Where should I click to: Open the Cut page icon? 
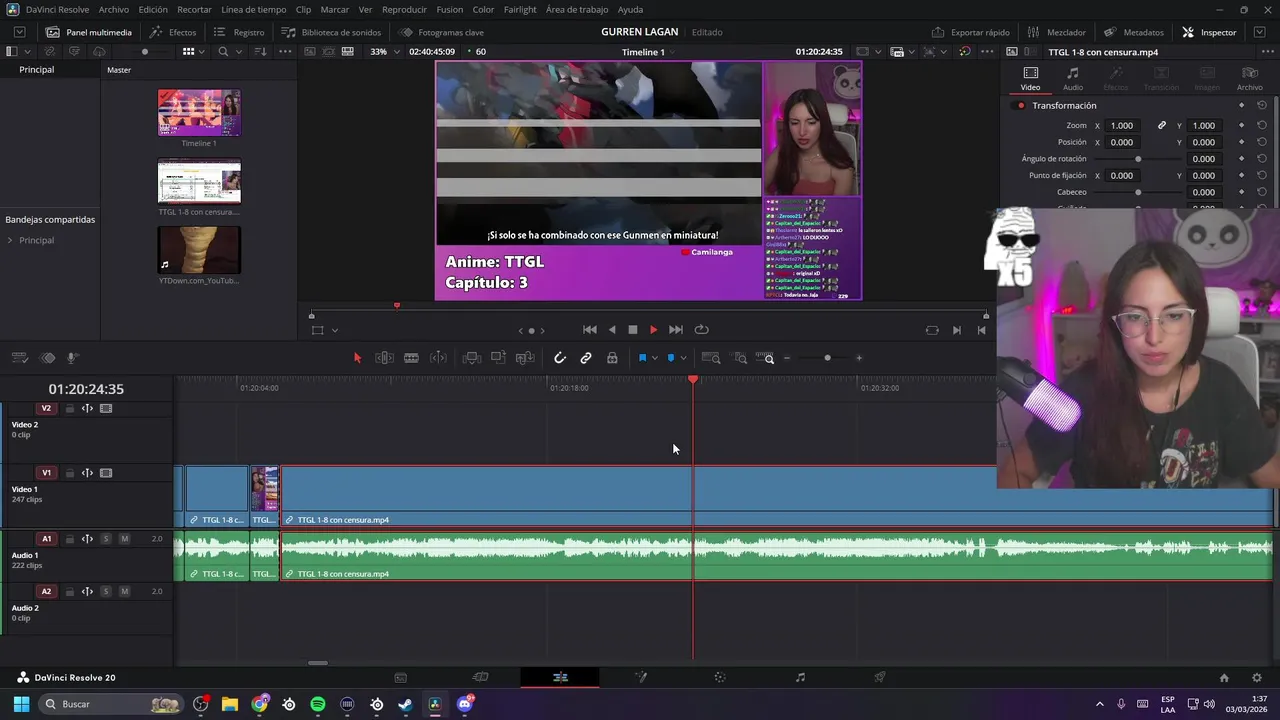click(480, 677)
